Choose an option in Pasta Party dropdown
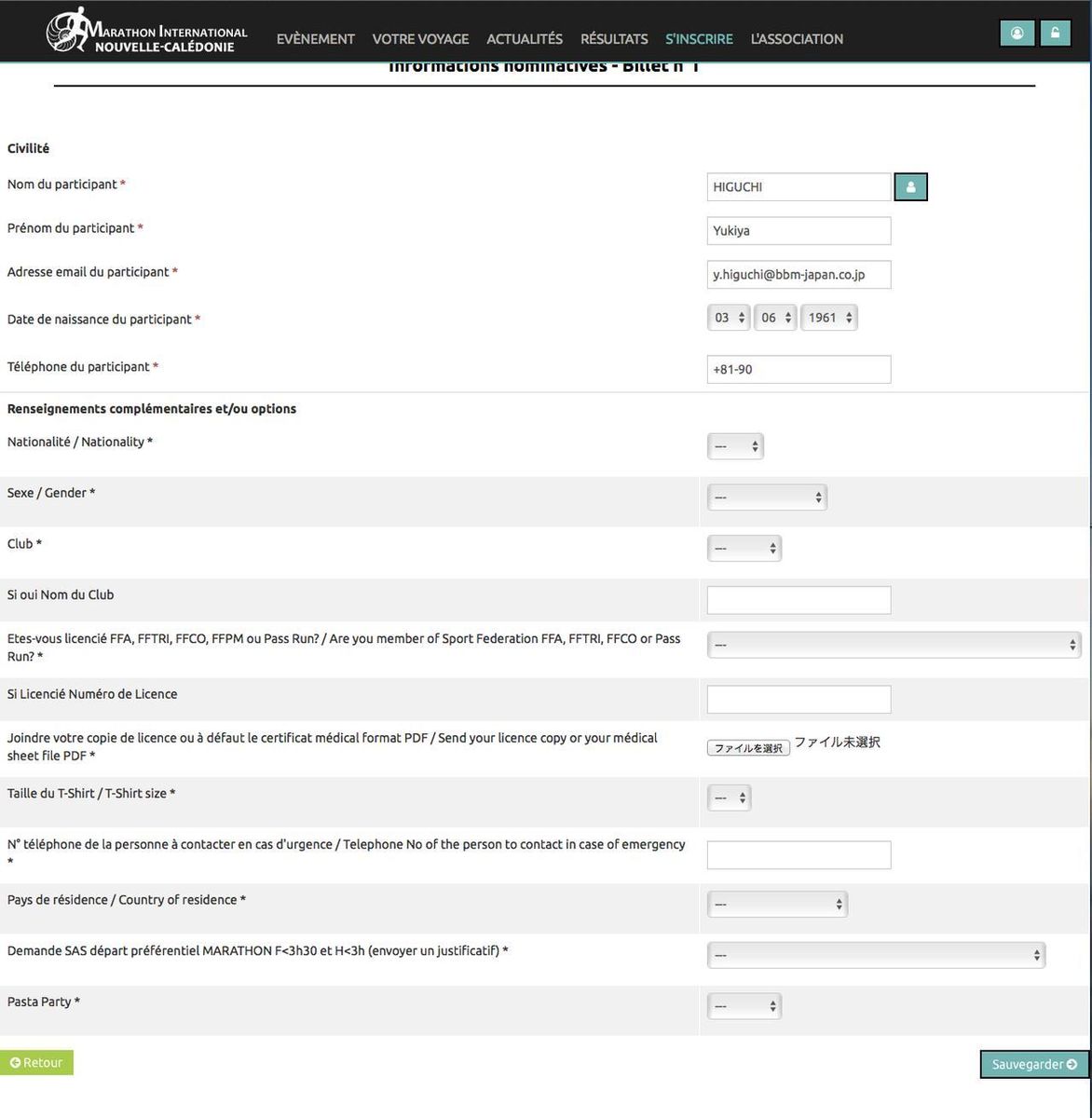This screenshot has width=1092, height=1118. [x=744, y=1006]
